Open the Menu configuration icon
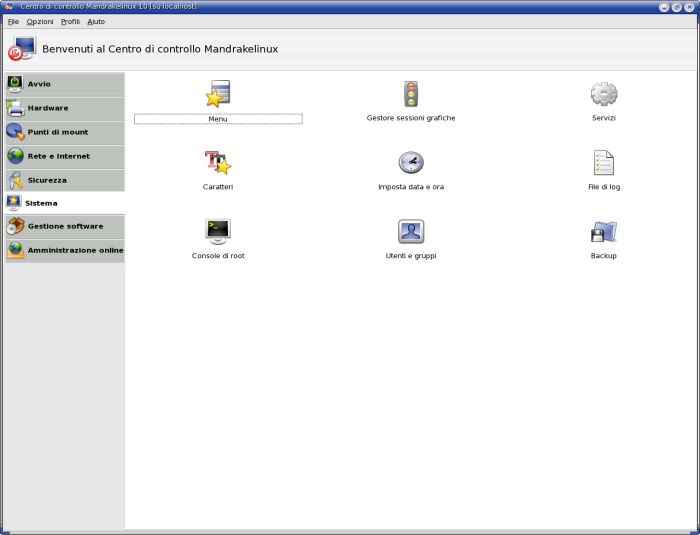The height and width of the screenshot is (535, 700). [x=218, y=94]
